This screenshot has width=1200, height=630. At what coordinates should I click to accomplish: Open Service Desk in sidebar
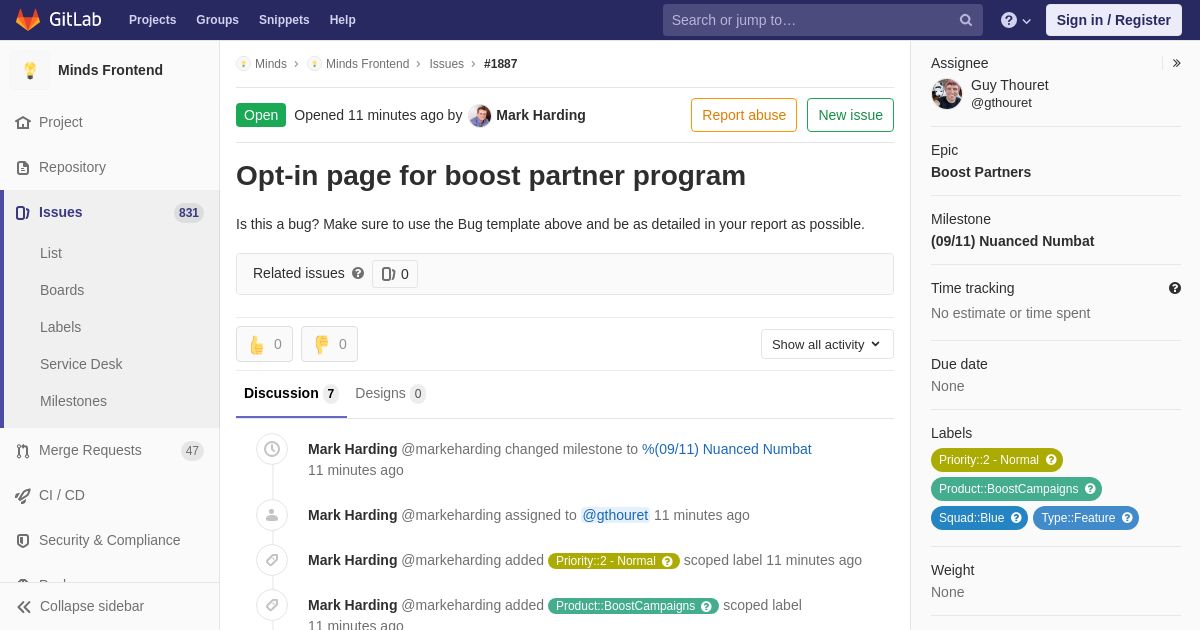(81, 364)
